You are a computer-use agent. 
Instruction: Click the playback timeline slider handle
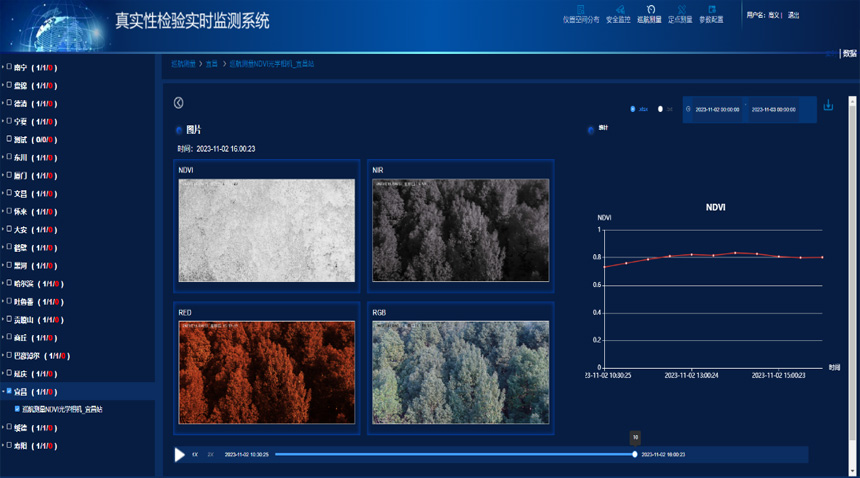point(635,455)
